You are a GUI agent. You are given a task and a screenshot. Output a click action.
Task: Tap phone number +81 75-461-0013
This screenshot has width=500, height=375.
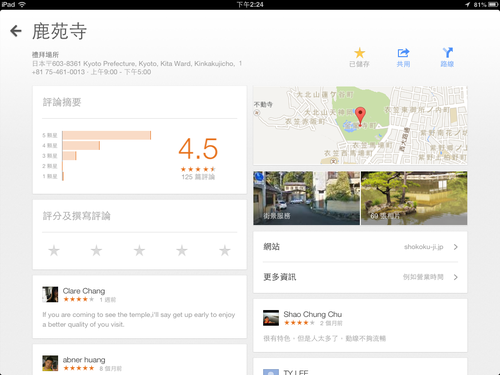coord(58,72)
